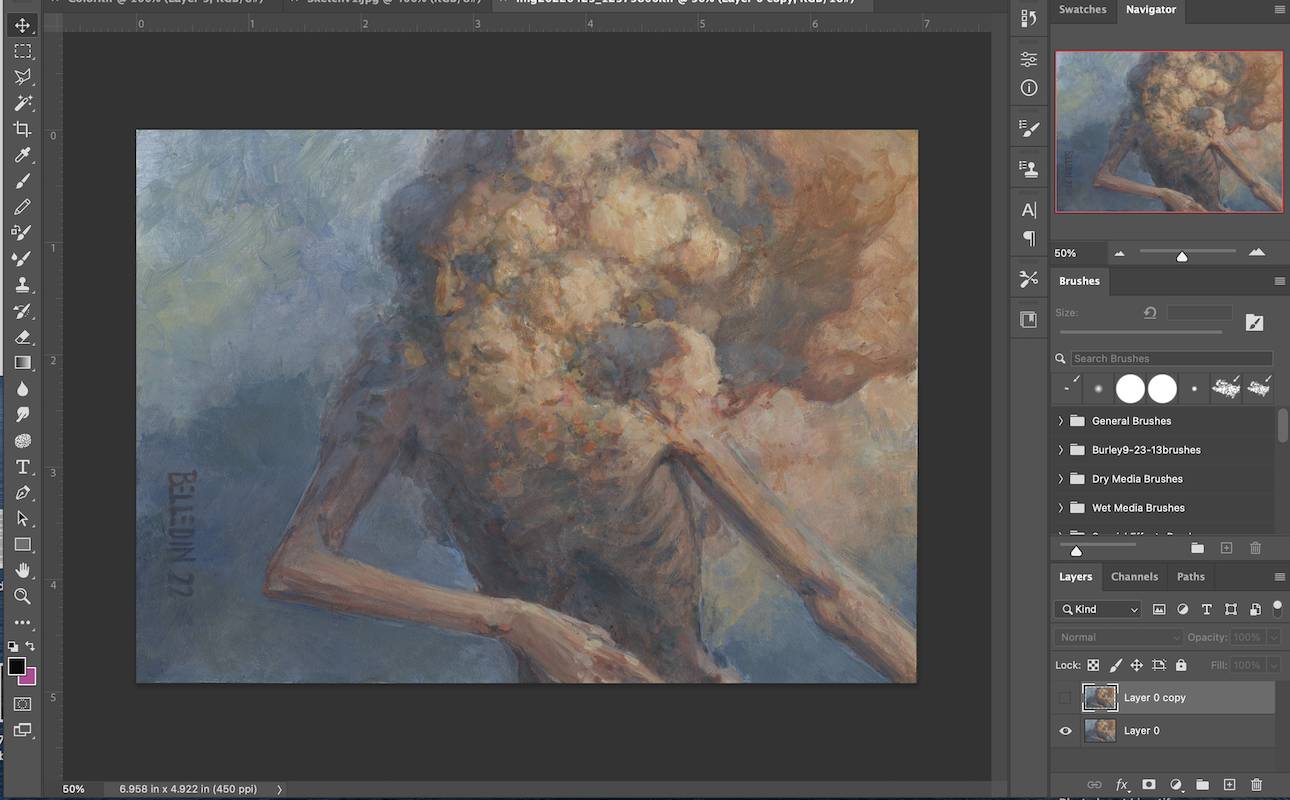Select the Rectangle shape tool

22,545
